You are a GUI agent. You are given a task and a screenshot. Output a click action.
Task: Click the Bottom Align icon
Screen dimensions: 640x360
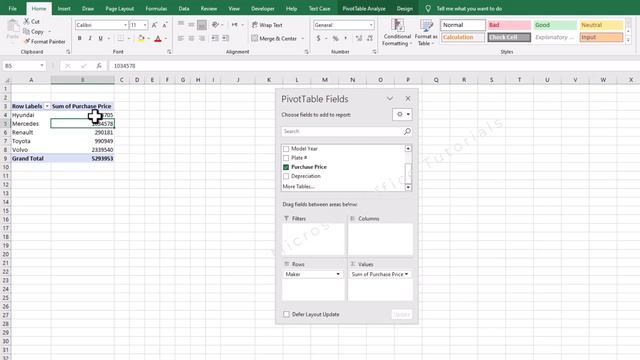point(202,25)
